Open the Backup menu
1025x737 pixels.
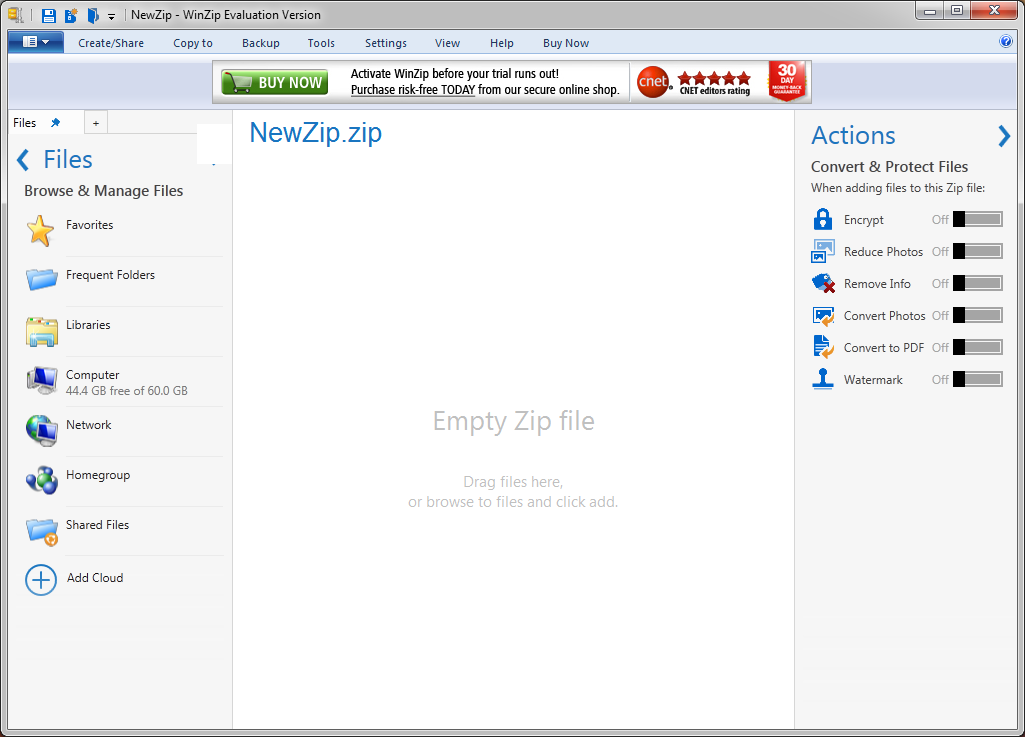coord(261,43)
